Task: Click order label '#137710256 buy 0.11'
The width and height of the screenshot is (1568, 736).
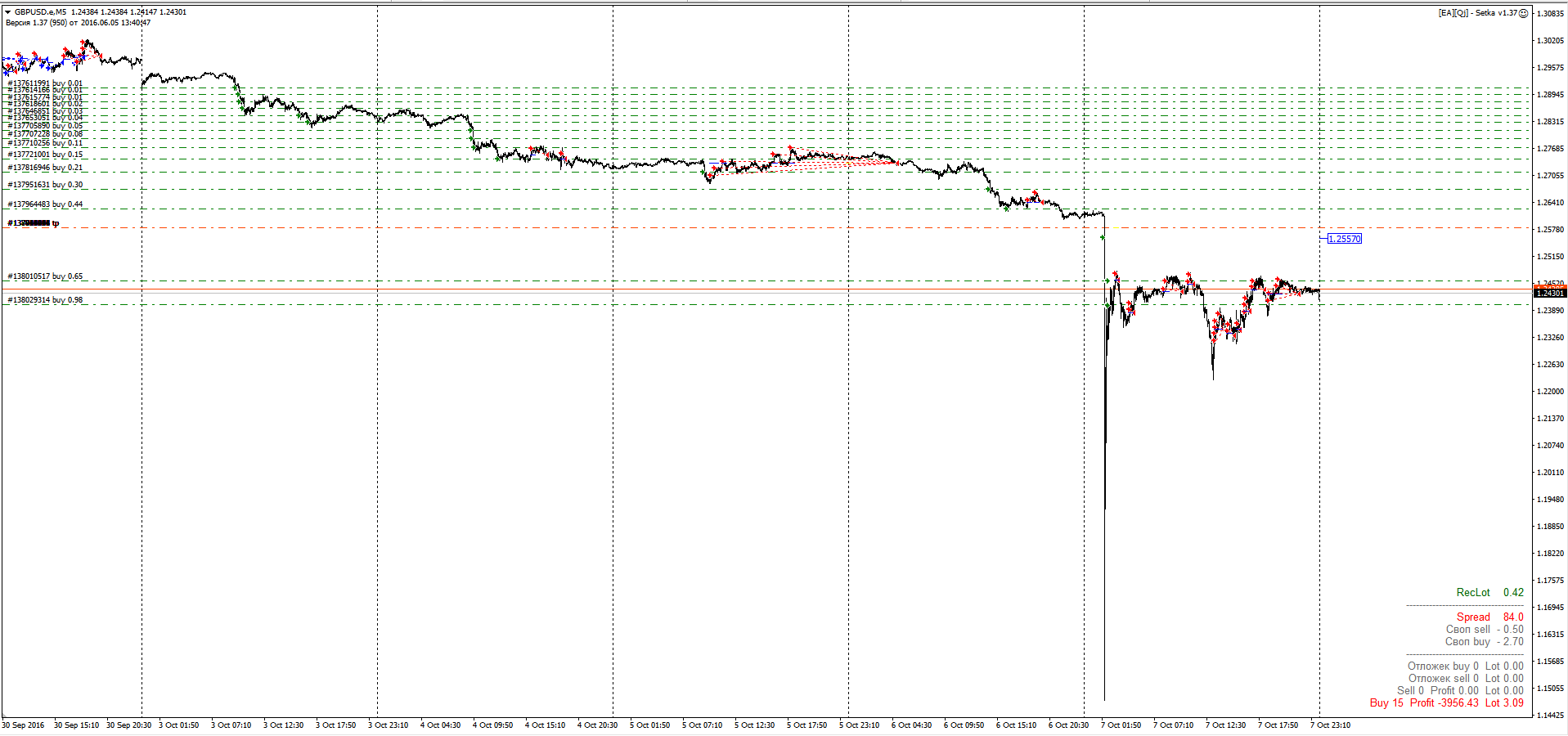Action: [x=45, y=143]
